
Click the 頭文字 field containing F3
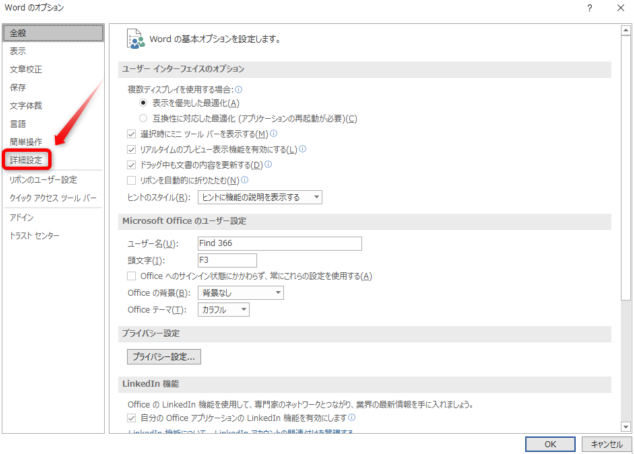point(227,260)
